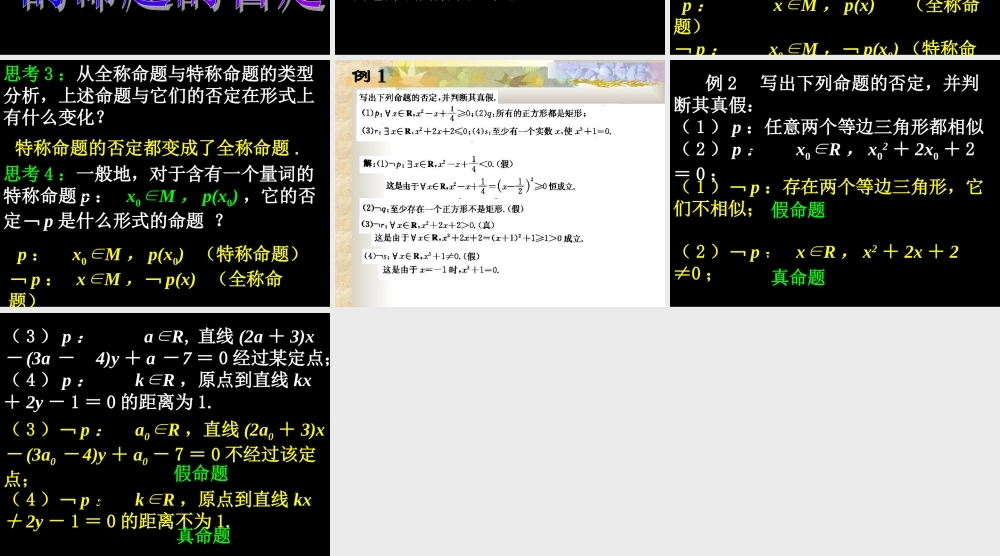Open the 例1 slide thumbnail

point(500,184)
